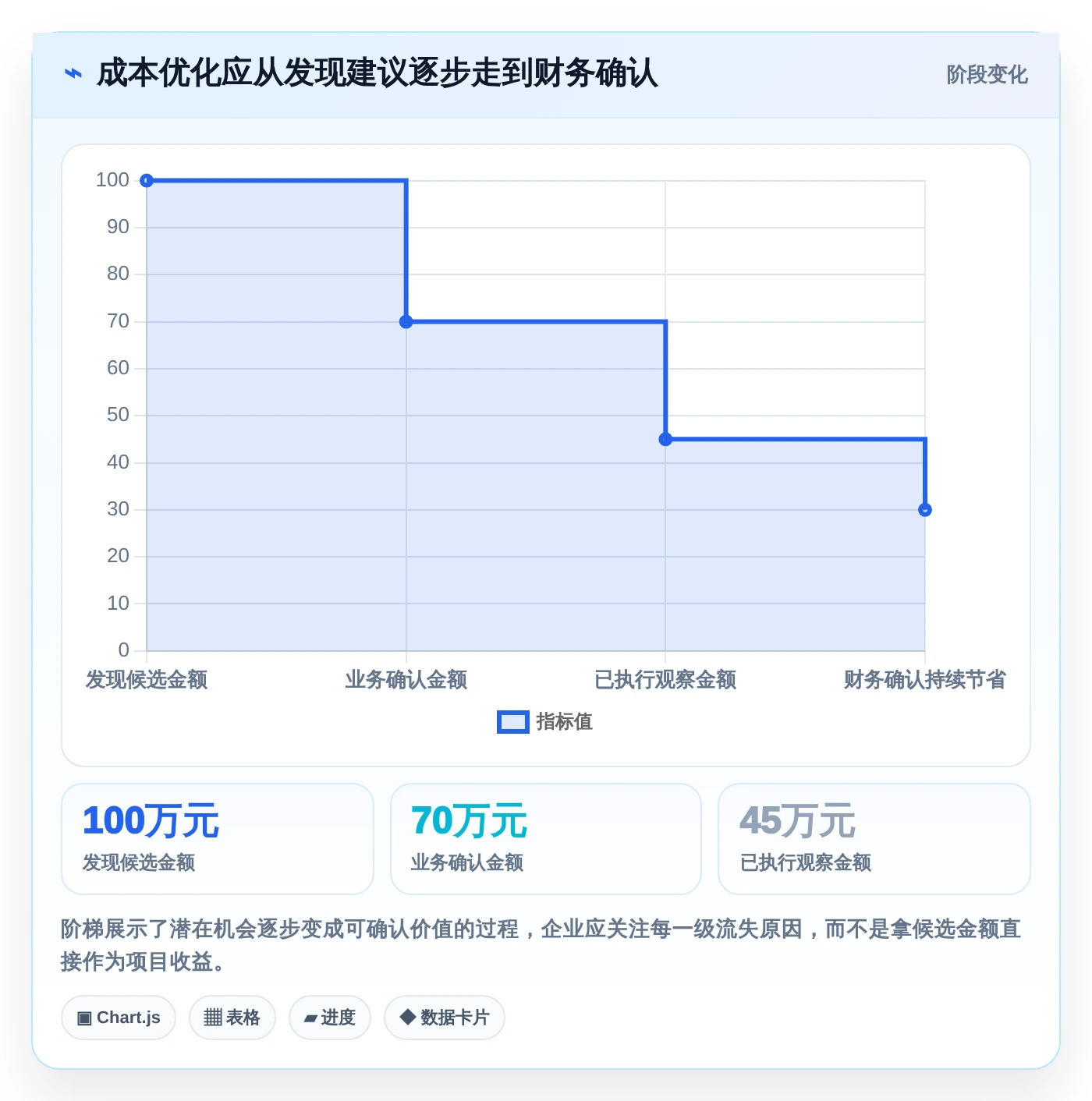
Task: Select the data point at 发现候选金额 (100)
Action: (x=147, y=181)
